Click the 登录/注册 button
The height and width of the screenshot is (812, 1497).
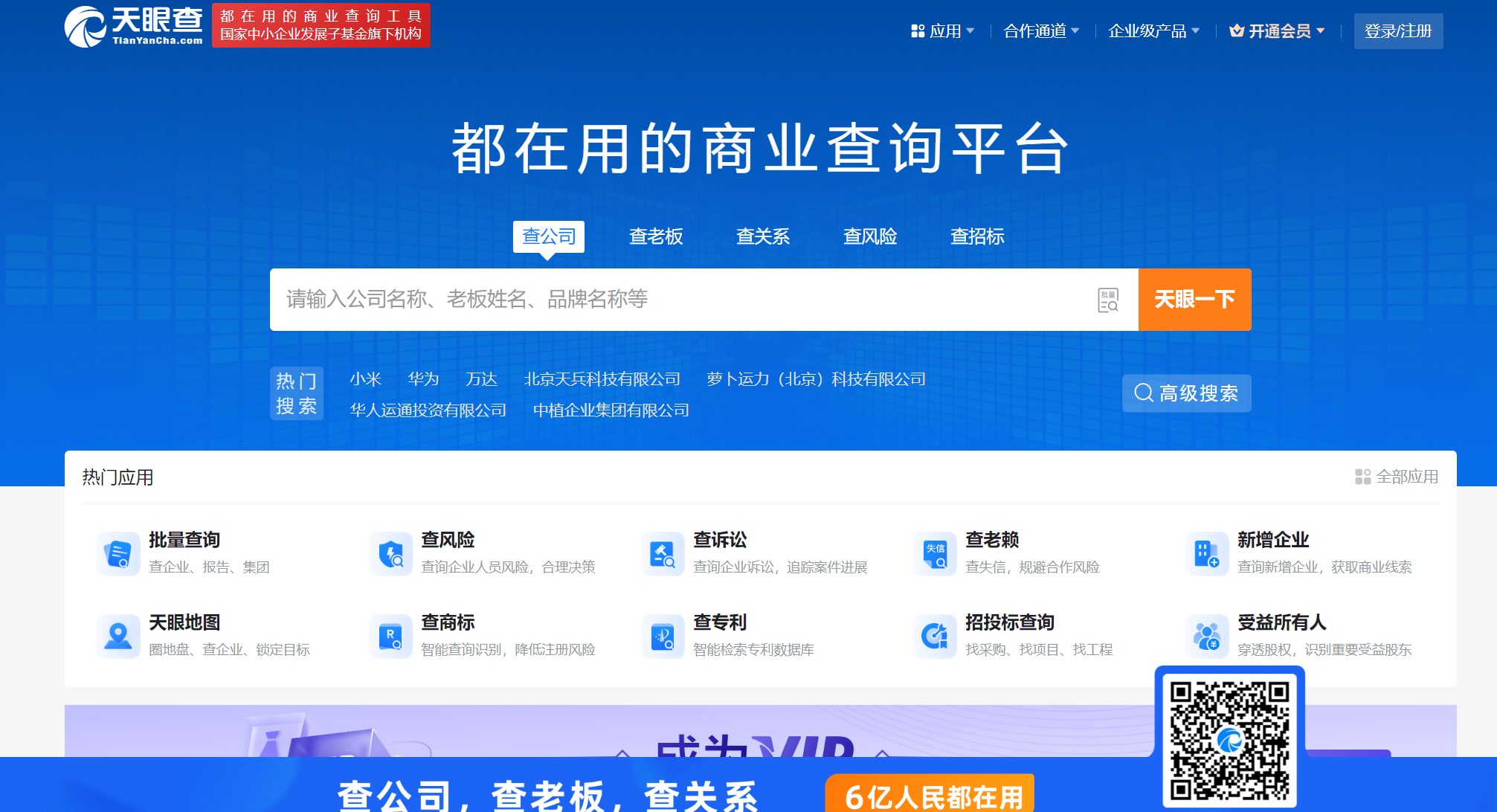(1398, 31)
